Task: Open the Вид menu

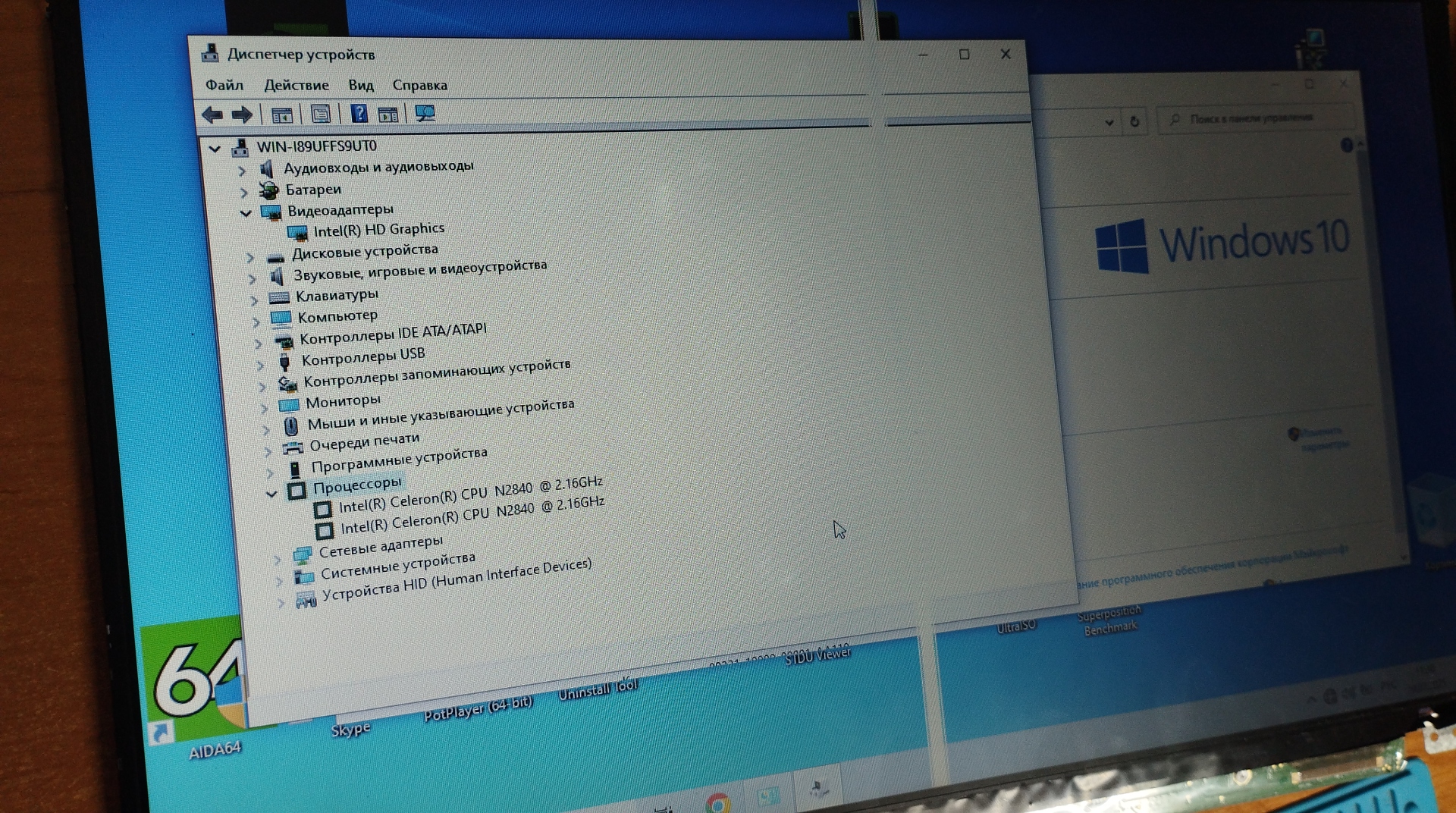Action: [360, 85]
